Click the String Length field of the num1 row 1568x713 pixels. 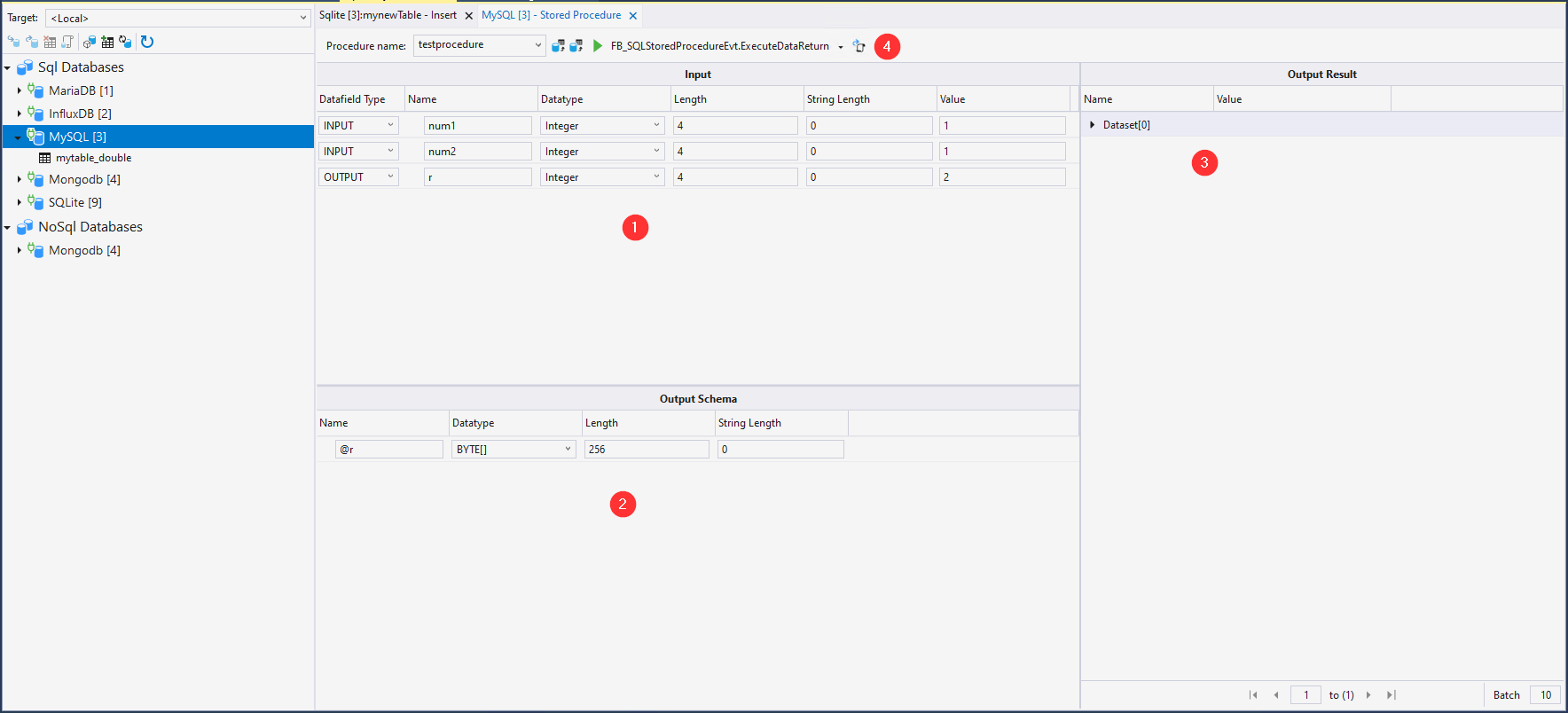click(869, 126)
